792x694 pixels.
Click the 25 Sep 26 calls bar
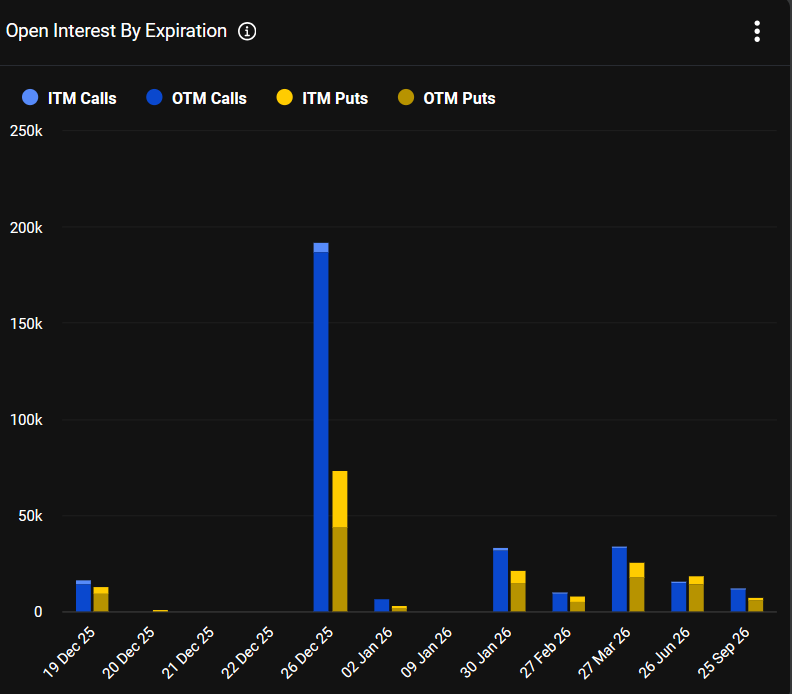tap(738, 600)
